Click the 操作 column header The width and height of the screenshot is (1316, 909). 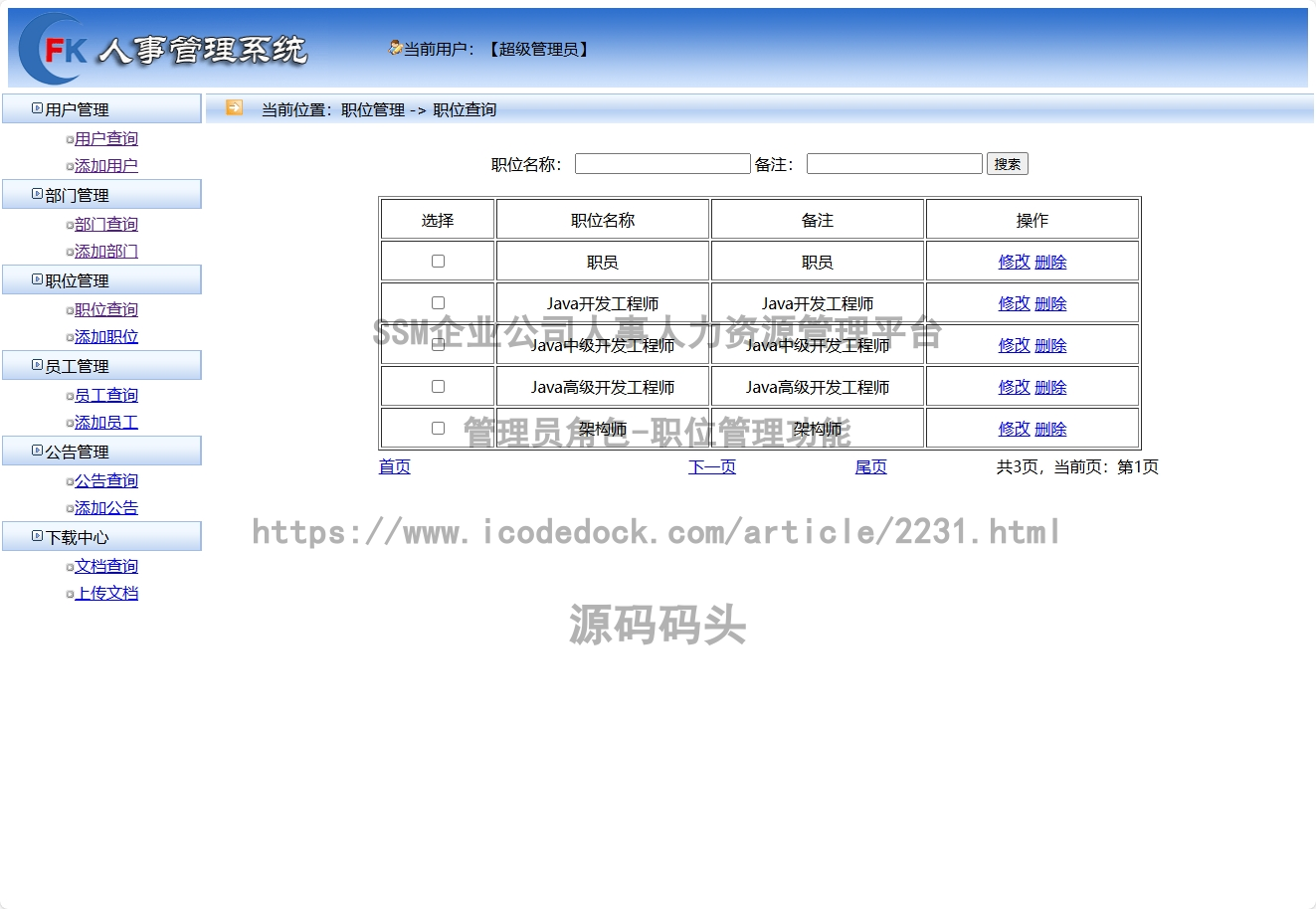(1033, 220)
